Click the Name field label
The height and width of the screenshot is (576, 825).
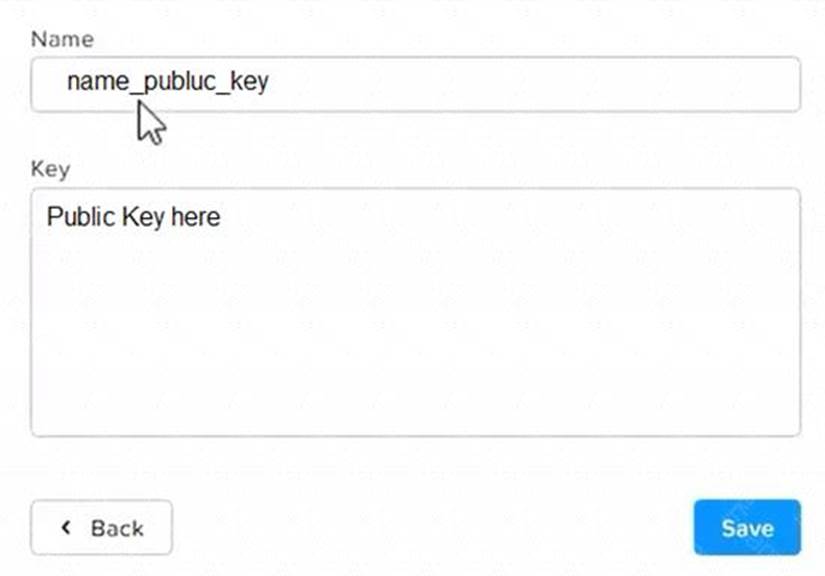tap(62, 39)
